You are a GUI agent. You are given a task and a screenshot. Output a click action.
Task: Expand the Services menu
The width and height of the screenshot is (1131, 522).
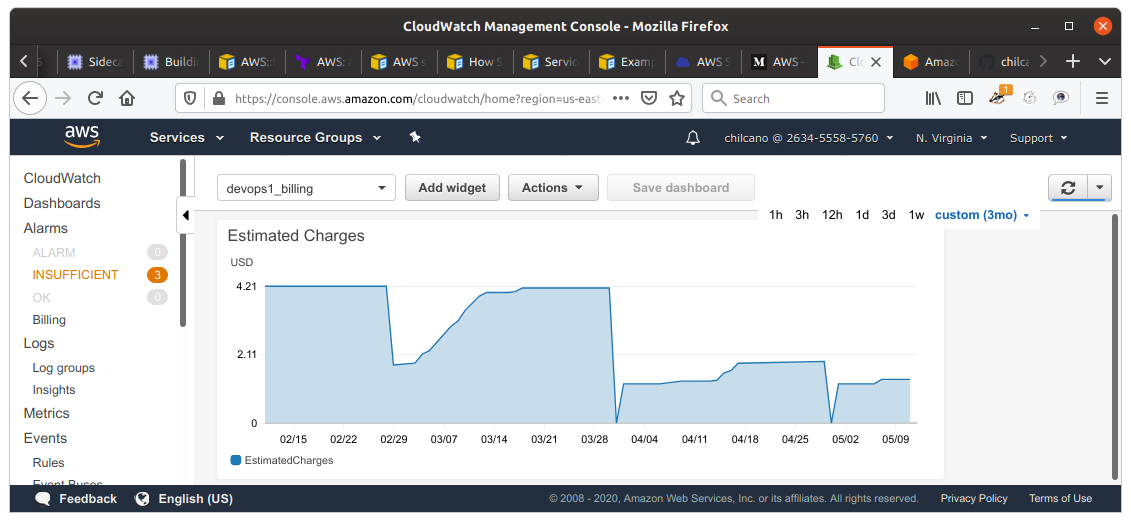click(187, 138)
